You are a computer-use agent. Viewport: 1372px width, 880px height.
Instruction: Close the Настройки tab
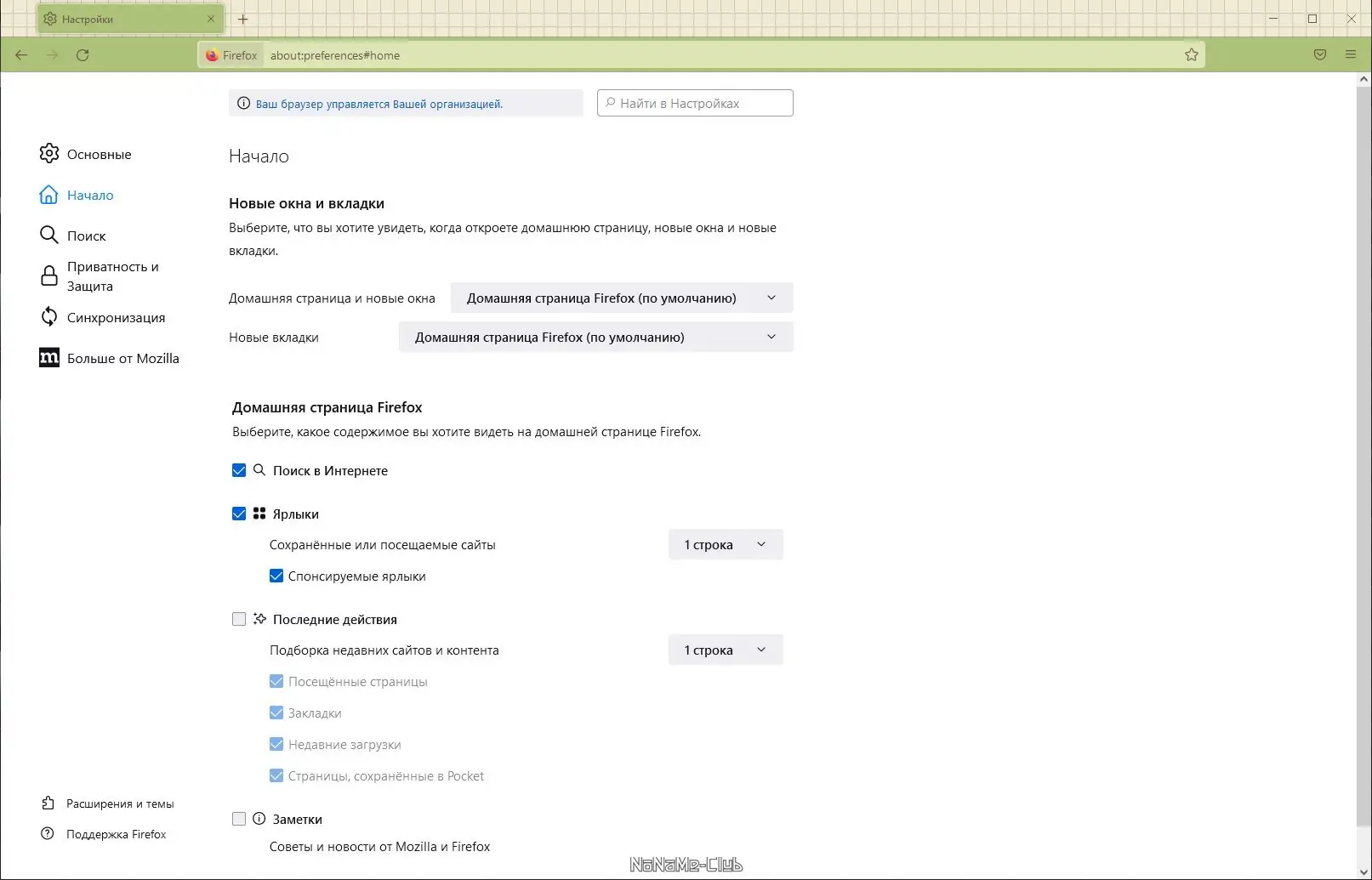211,19
